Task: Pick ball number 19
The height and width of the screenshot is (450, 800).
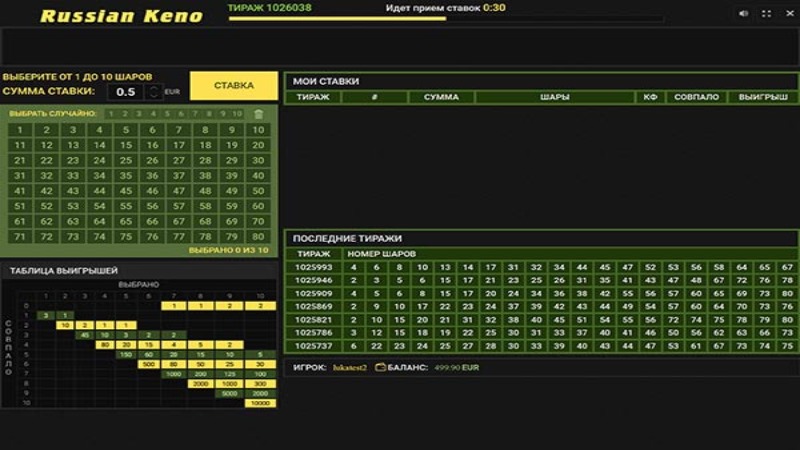Action: [232, 145]
